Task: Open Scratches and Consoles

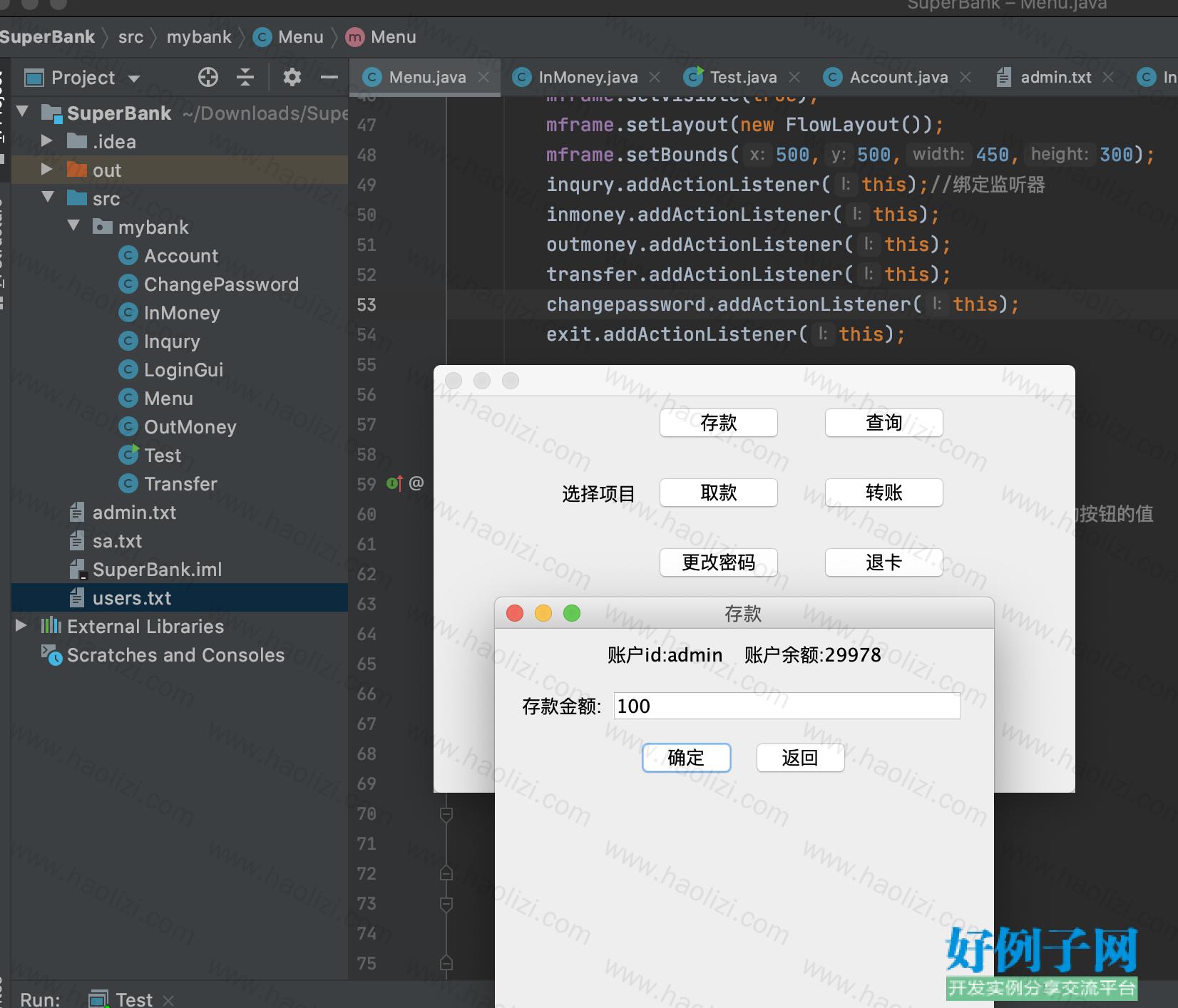Action: pyautogui.click(x=163, y=655)
